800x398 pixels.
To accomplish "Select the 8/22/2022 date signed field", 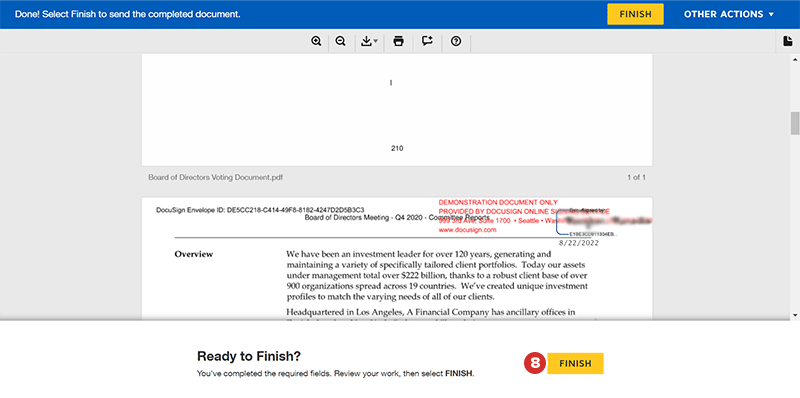I will [x=579, y=243].
